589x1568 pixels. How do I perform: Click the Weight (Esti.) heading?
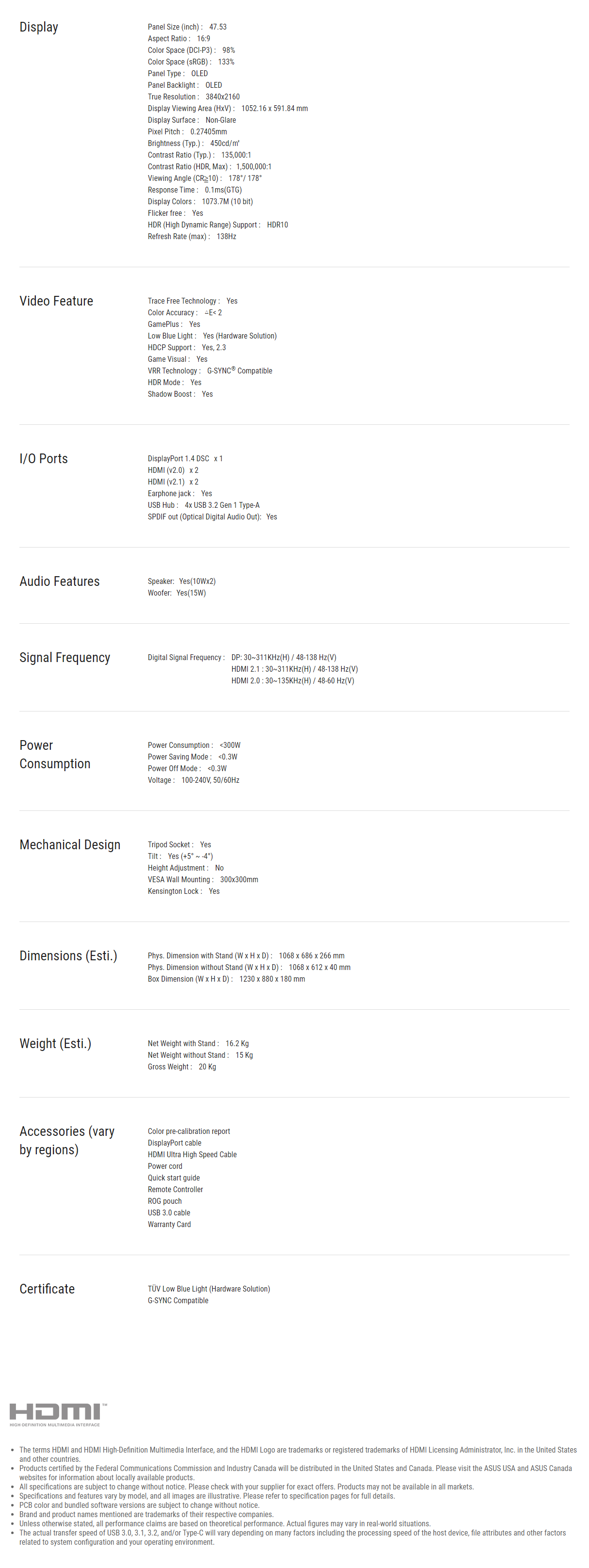pos(55,1043)
